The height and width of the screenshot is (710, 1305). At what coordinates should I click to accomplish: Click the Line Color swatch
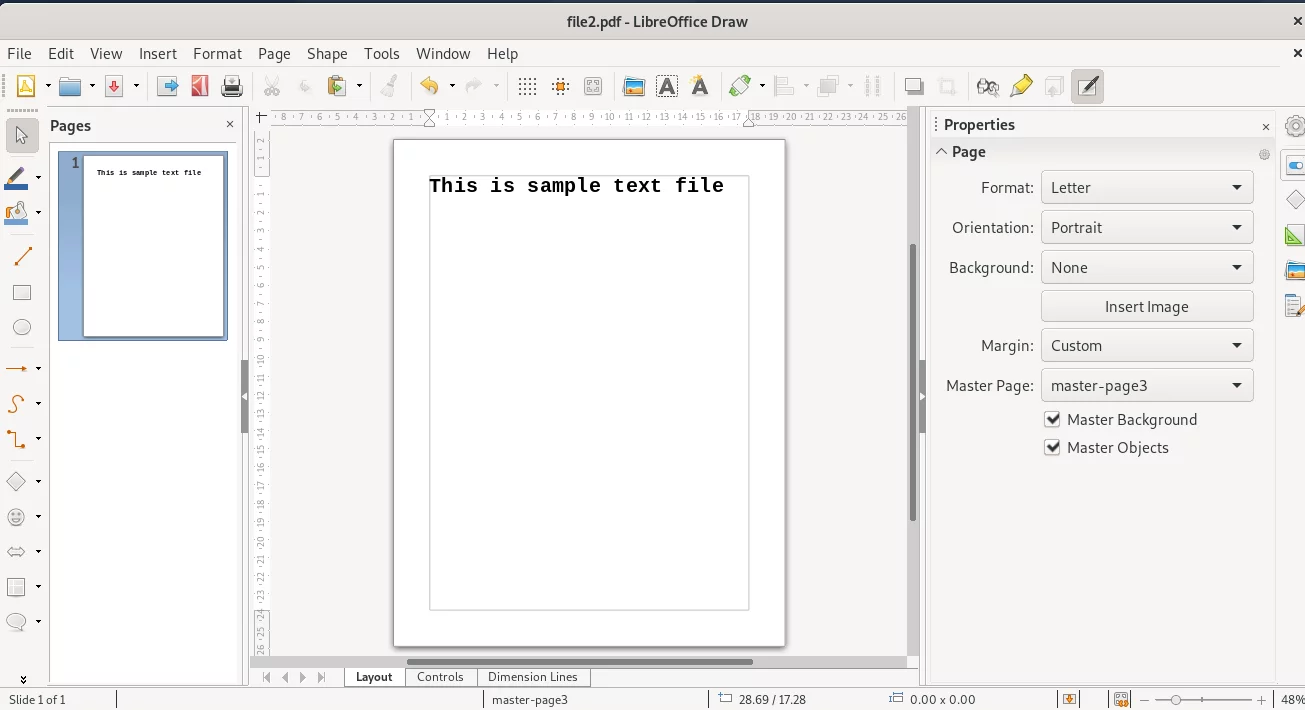(16, 178)
